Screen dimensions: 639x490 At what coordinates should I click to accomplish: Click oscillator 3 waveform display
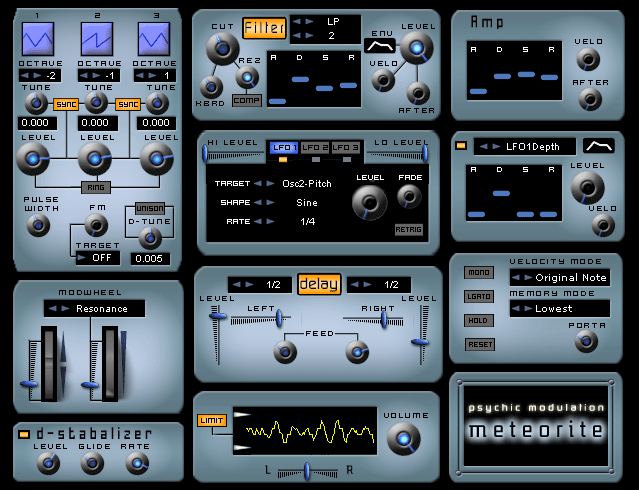pyautogui.click(x=154, y=39)
